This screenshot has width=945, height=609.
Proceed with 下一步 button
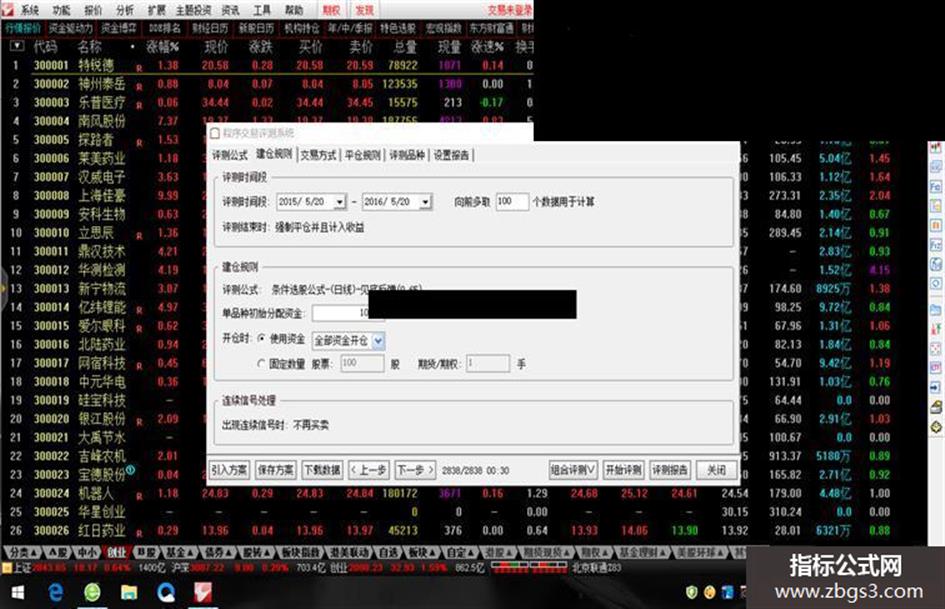415,470
